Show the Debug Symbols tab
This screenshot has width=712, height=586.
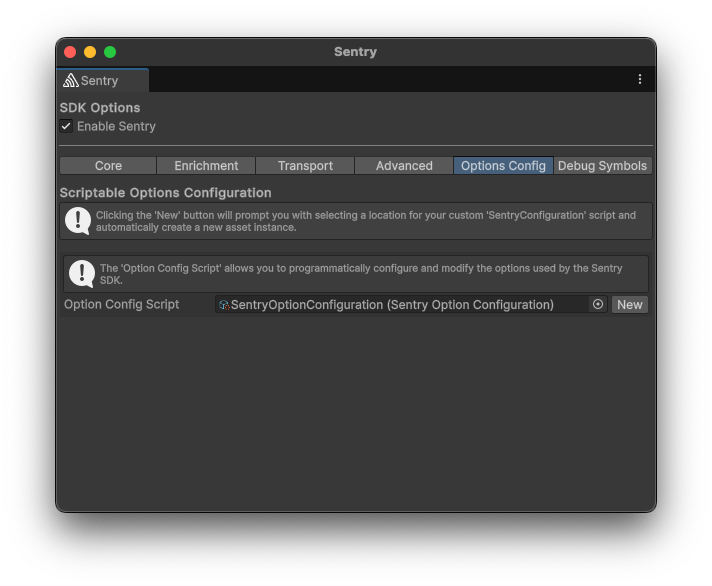click(602, 166)
